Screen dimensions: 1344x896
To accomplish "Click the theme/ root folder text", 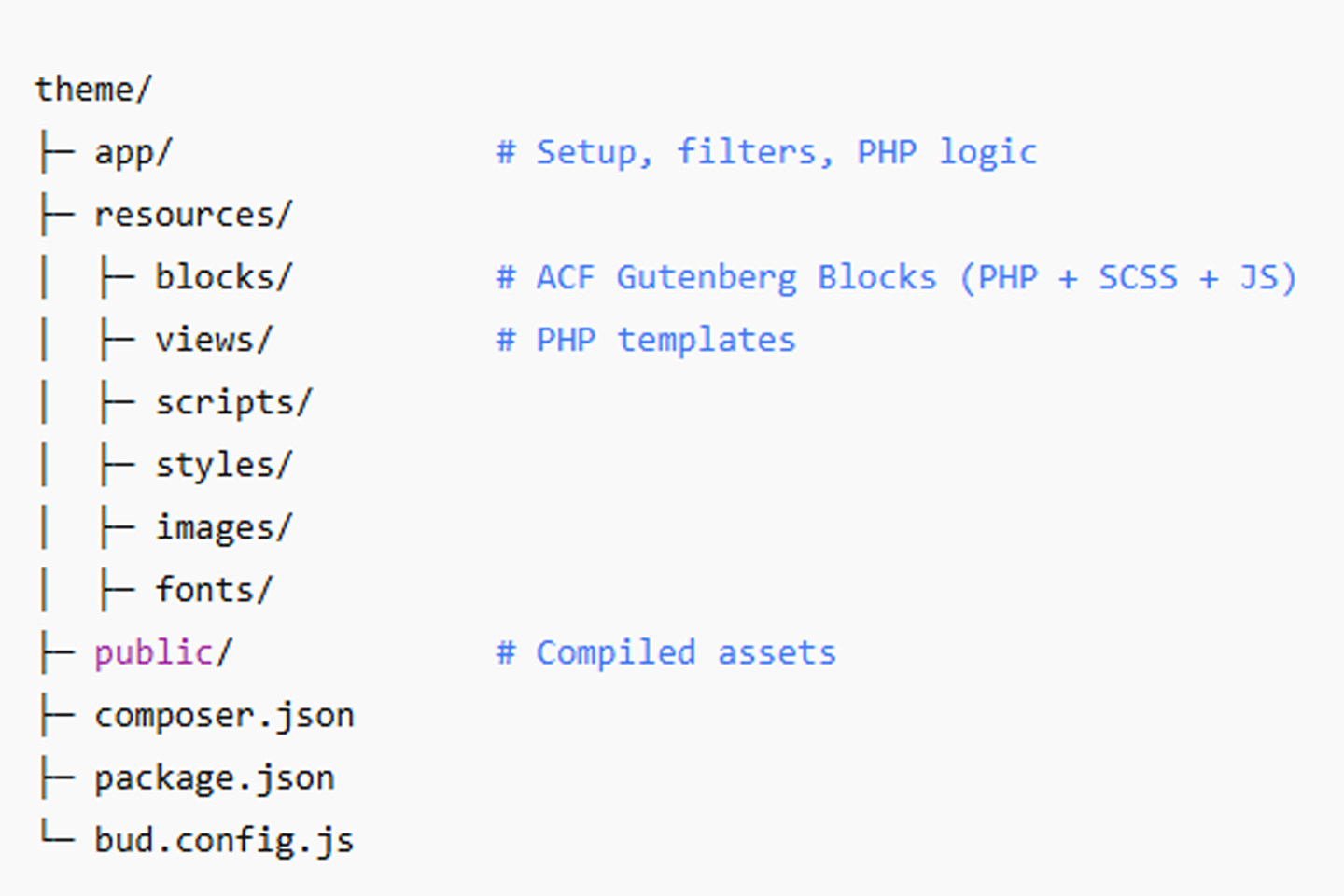I will (x=92, y=90).
